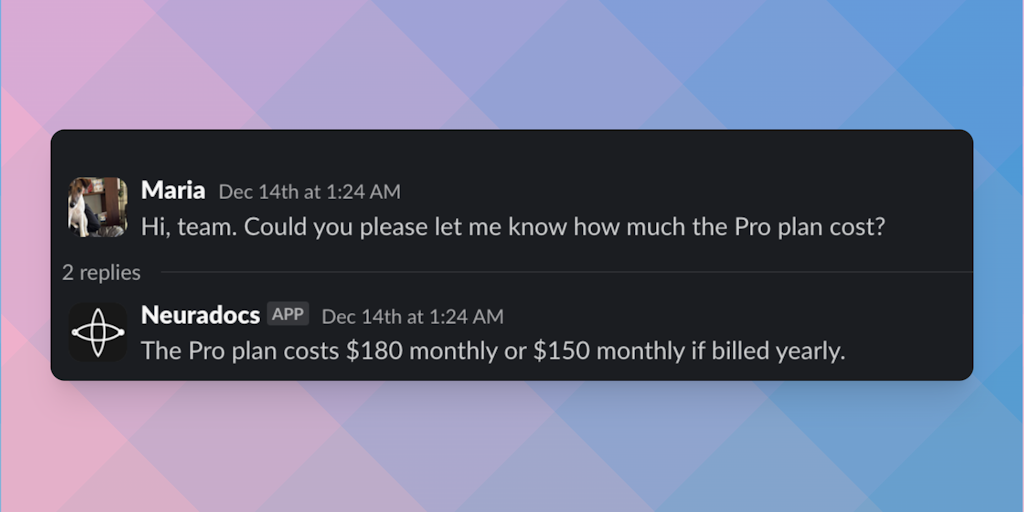Click the first "monthly" in the reply
Screen dimensions: 1024x512
pyautogui.click(x=442, y=351)
